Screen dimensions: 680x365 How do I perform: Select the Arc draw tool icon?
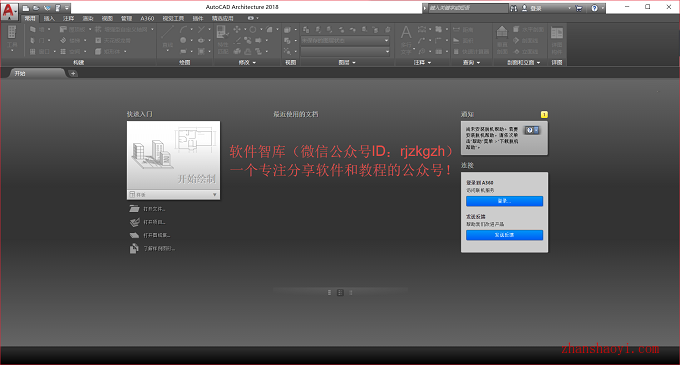coord(183,29)
